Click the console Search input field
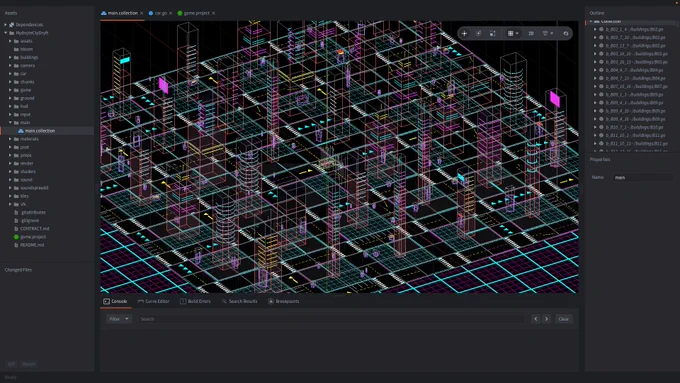Viewport: 680px width, 383px height. (x=331, y=319)
